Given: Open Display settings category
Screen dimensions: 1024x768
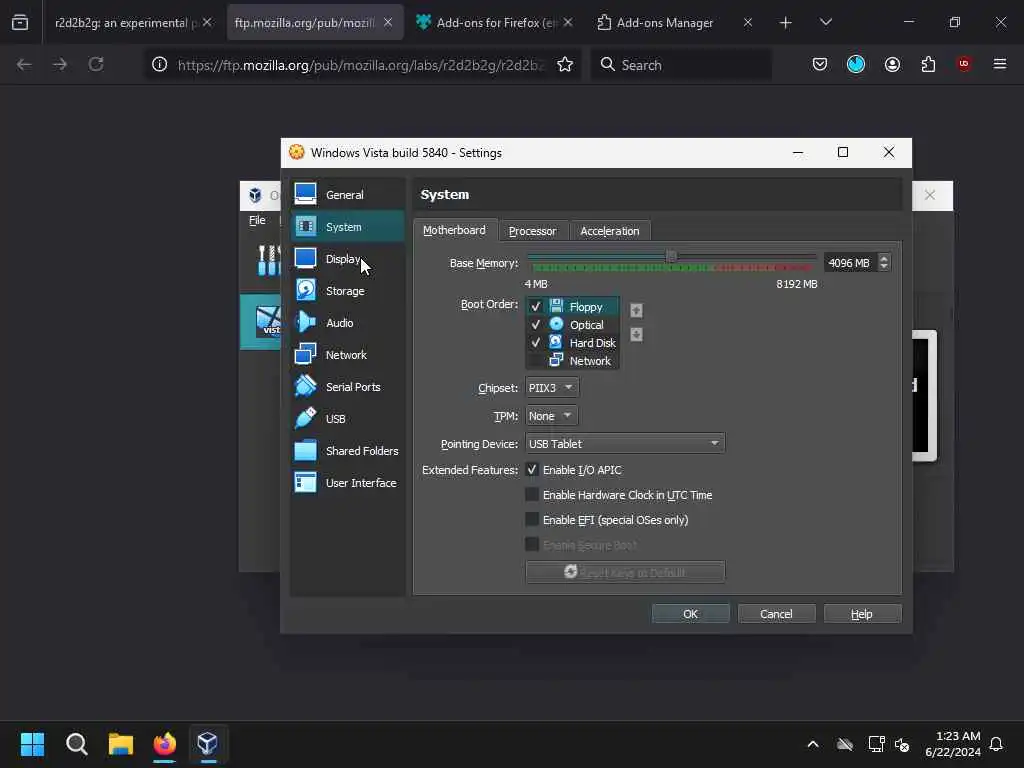Looking at the screenshot, I should tap(347, 259).
